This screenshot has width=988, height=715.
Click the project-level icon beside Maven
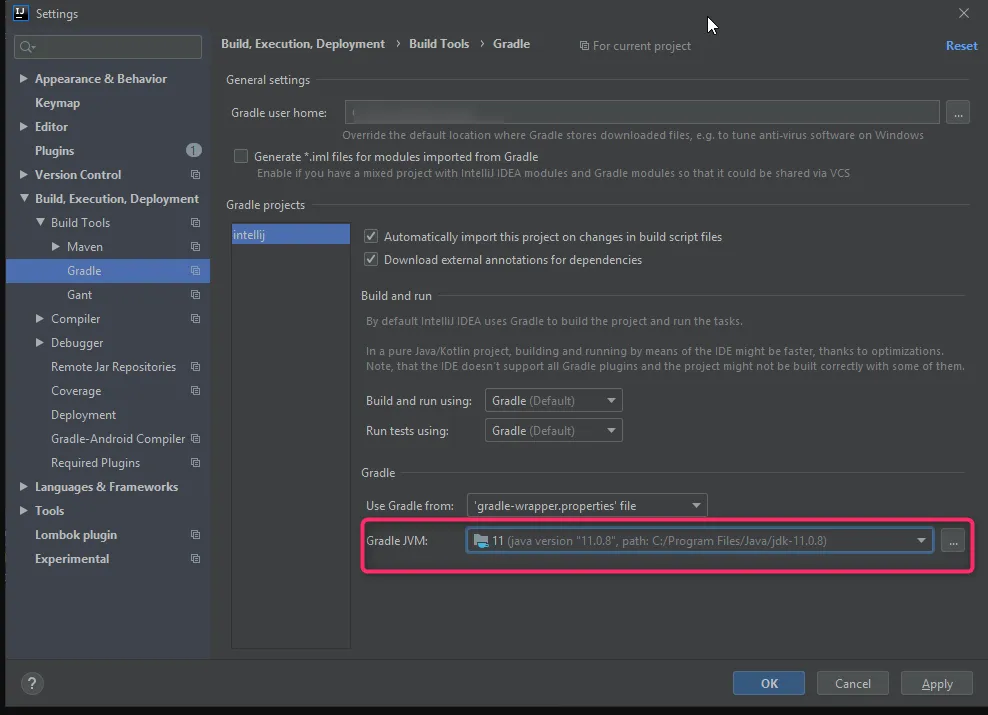click(x=195, y=246)
